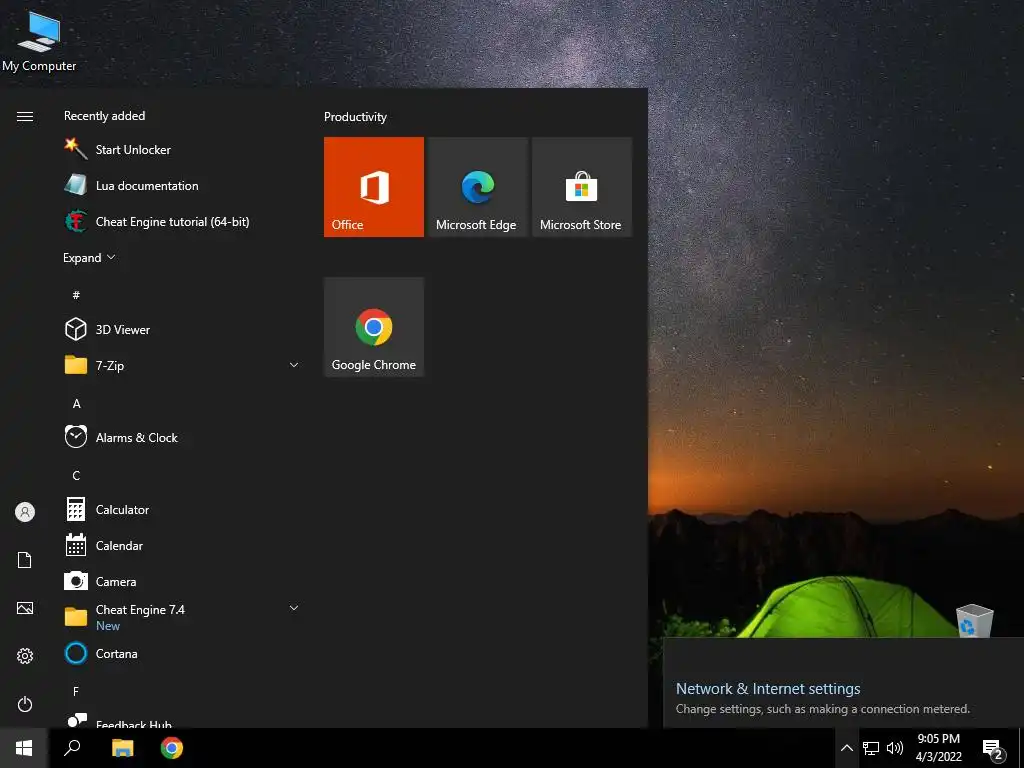The width and height of the screenshot is (1024, 768).
Task: Click the network icon in system tray
Action: 871,748
